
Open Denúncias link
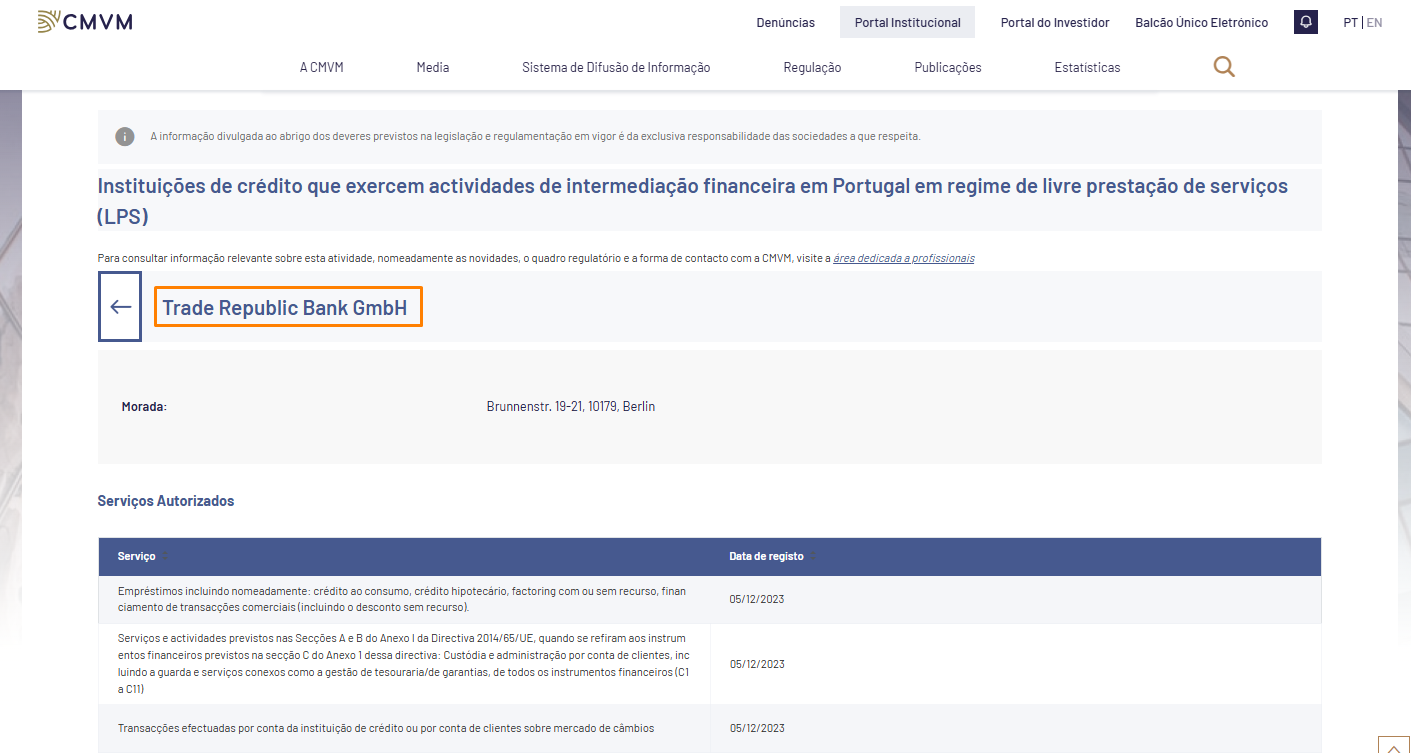coord(785,22)
